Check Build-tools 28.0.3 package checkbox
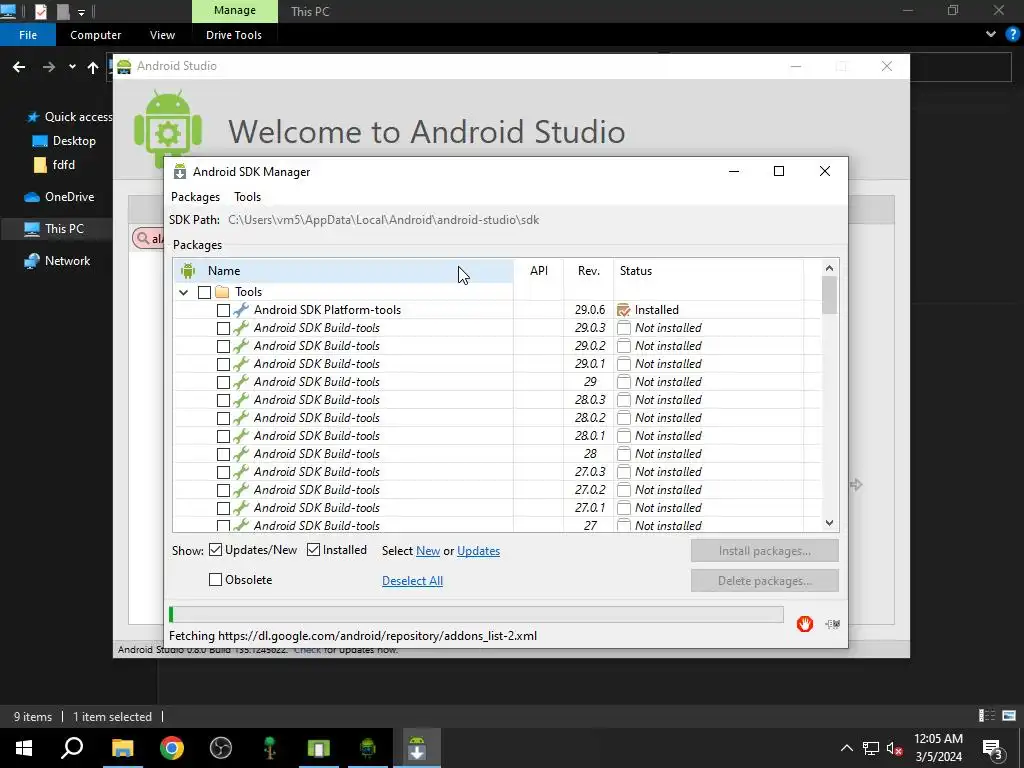This screenshot has width=1024, height=768. [223, 400]
